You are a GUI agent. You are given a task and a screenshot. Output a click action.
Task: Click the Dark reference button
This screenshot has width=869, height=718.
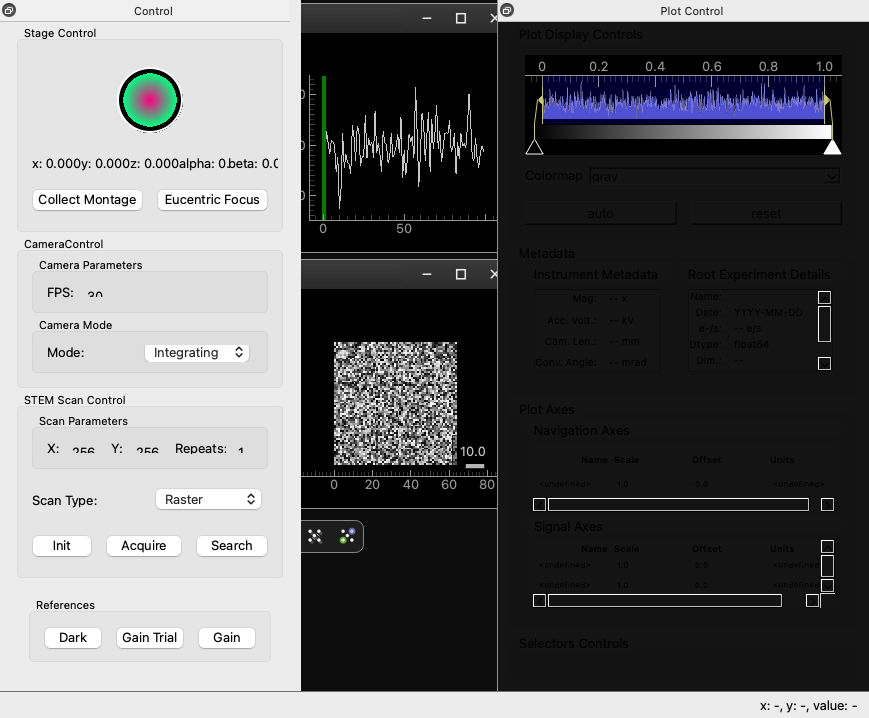73,638
